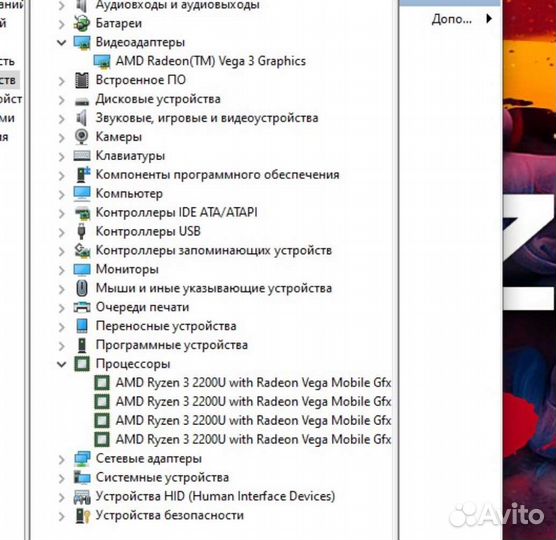556x540 pixels.
Task: Click the Очереди печати printer icon
Action: pyautogui.click(x=82, y=307)
